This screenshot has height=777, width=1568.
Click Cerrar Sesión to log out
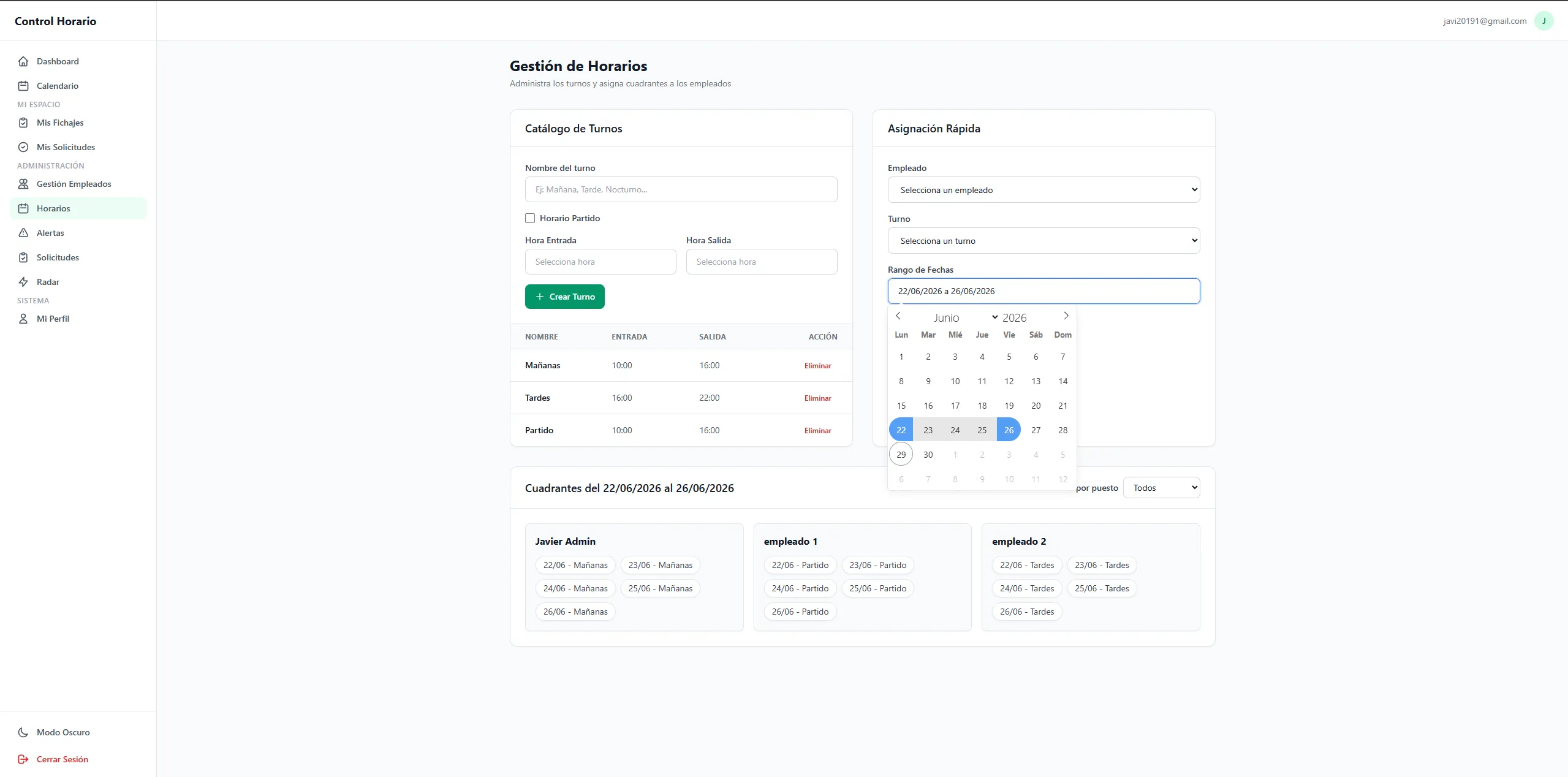click(78, 759)
